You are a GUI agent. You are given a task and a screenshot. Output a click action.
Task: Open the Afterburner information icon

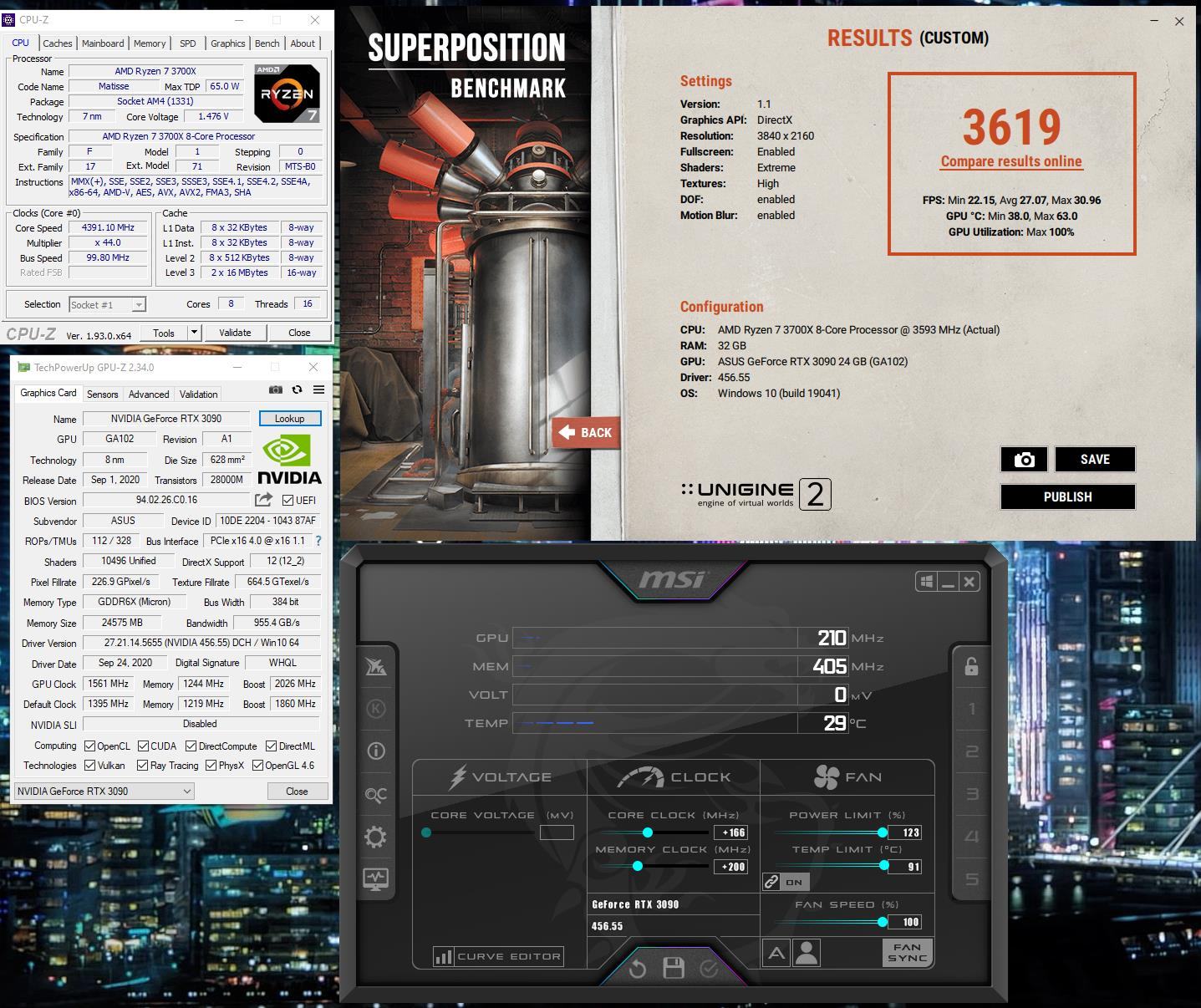[x=376, y=751]
